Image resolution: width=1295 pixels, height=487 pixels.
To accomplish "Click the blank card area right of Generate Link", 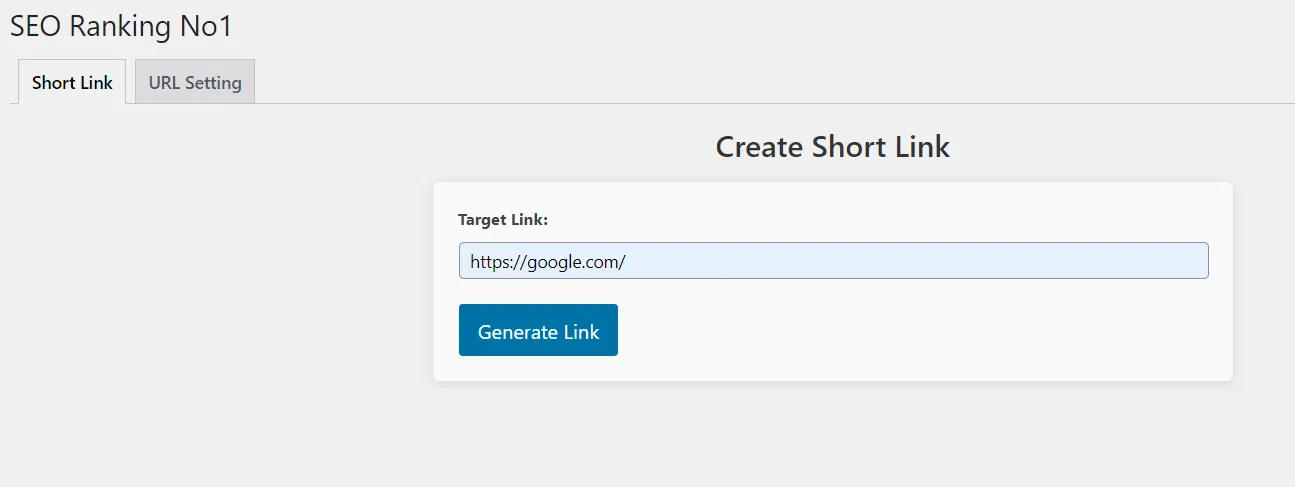I will pyautogui.click(x=900, y=331).
